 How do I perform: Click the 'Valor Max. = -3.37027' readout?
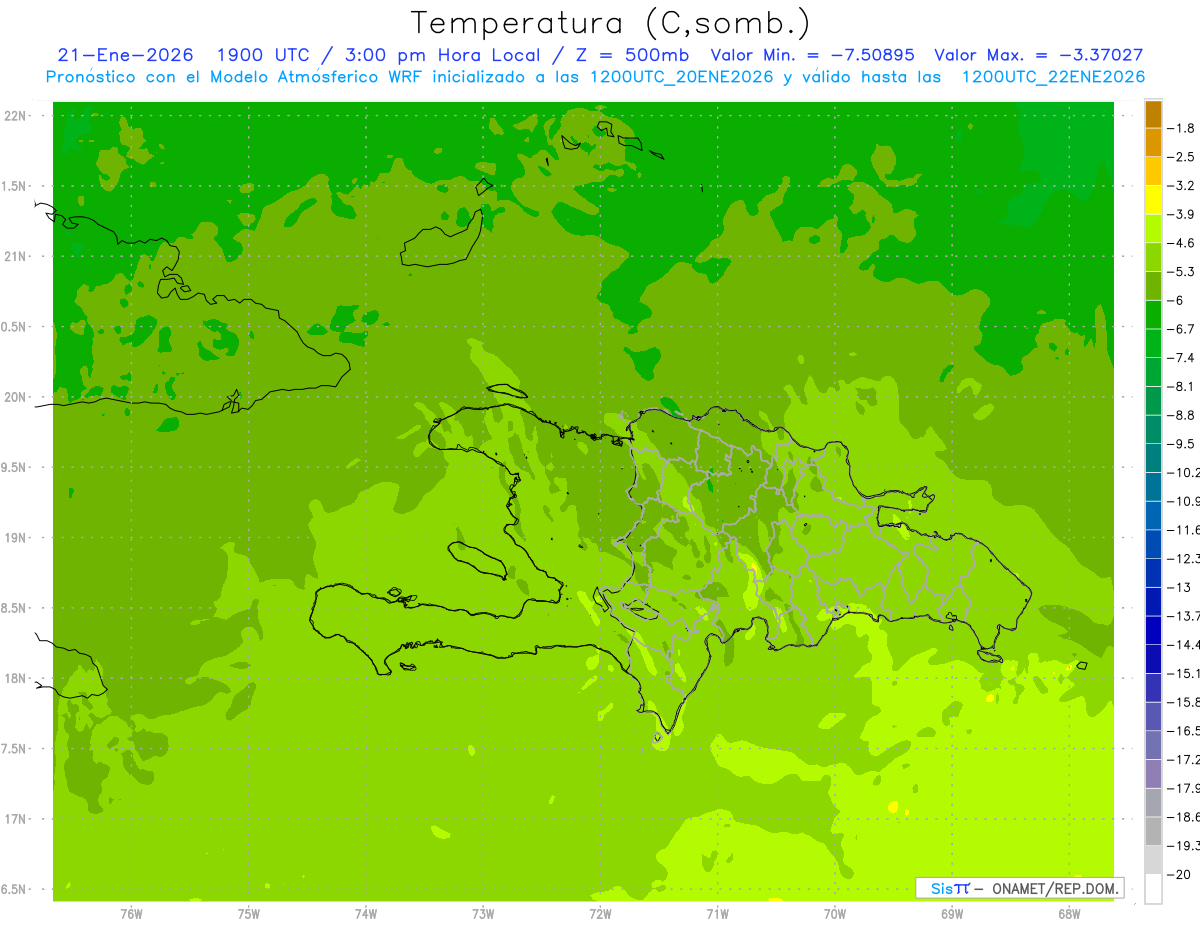coord(1039,56)
